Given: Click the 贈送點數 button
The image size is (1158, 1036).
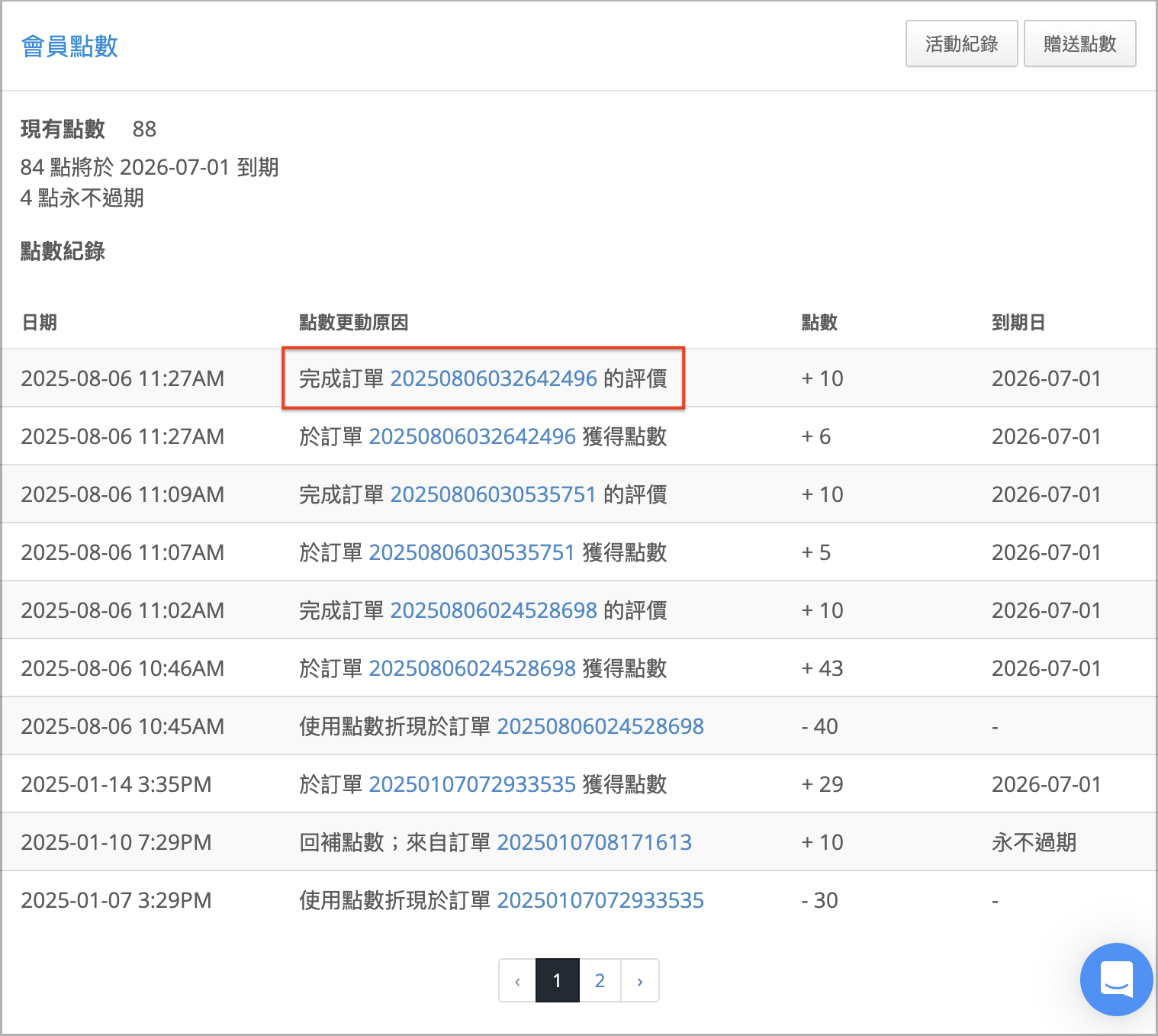Looking at the screenshot, I should coord(1079,44).
